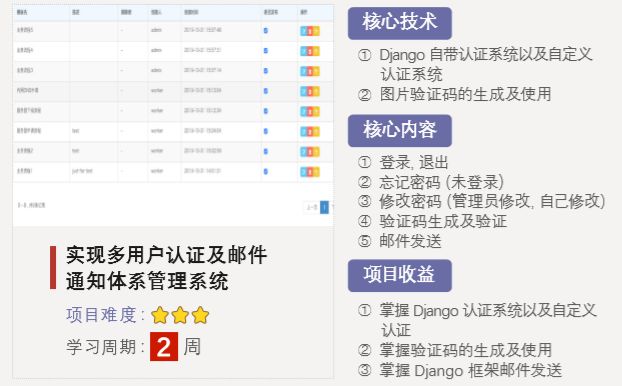Click the 核心内容 heading badge
The image size is (622, 386).
(399, 131)
